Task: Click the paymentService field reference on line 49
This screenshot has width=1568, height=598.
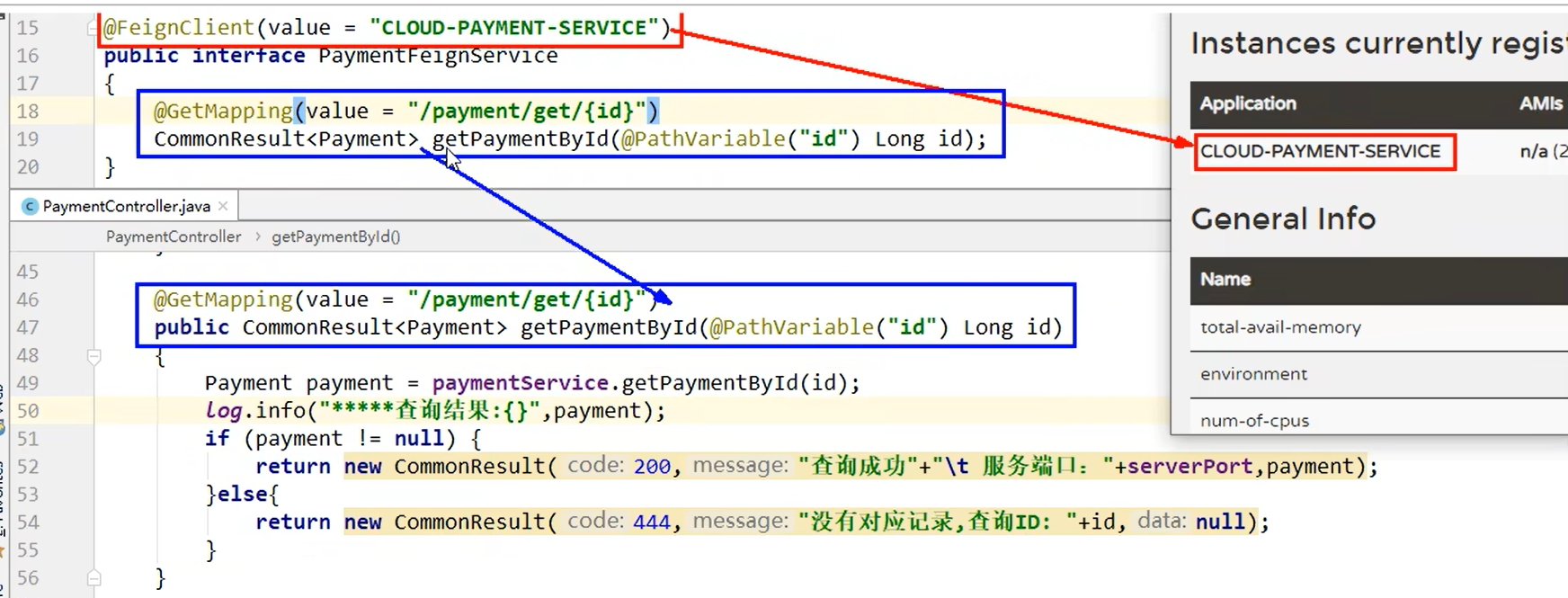Action: point(520,383)
